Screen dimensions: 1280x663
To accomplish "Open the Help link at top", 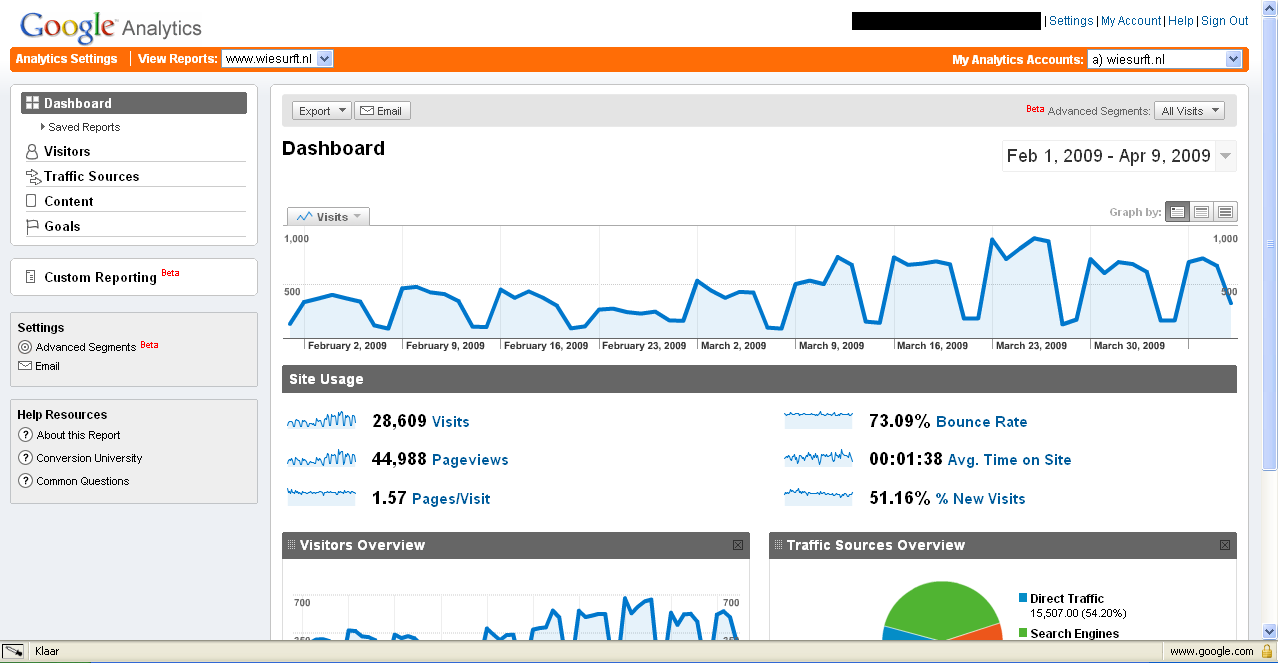I will [x=1181, y=21].
